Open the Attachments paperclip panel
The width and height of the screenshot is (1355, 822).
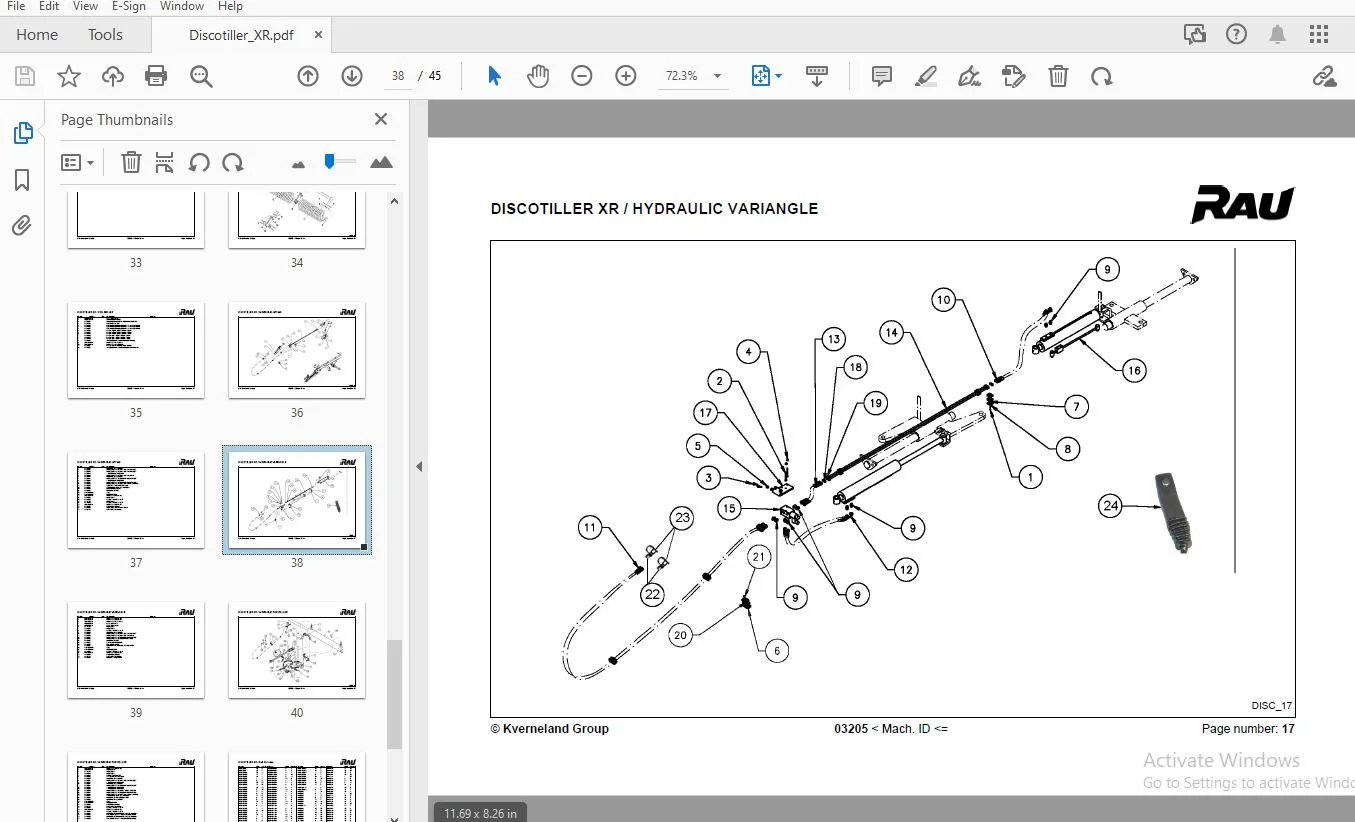click(x=22, y=226)
